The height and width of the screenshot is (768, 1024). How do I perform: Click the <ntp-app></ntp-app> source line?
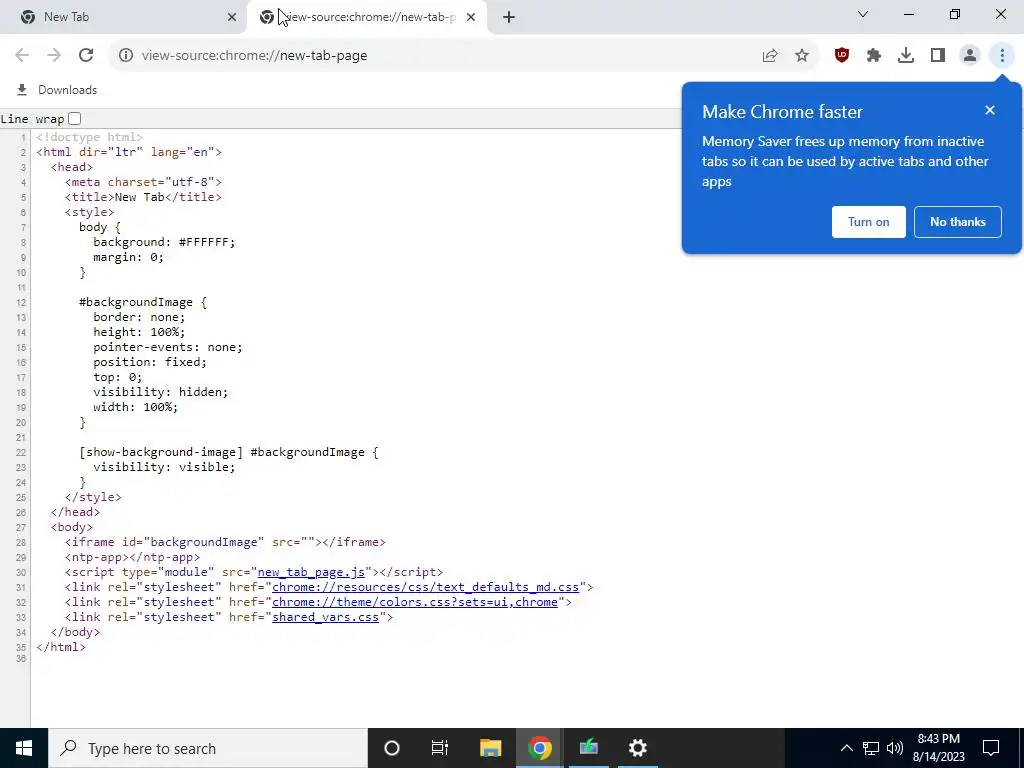(x=132, y=557)
